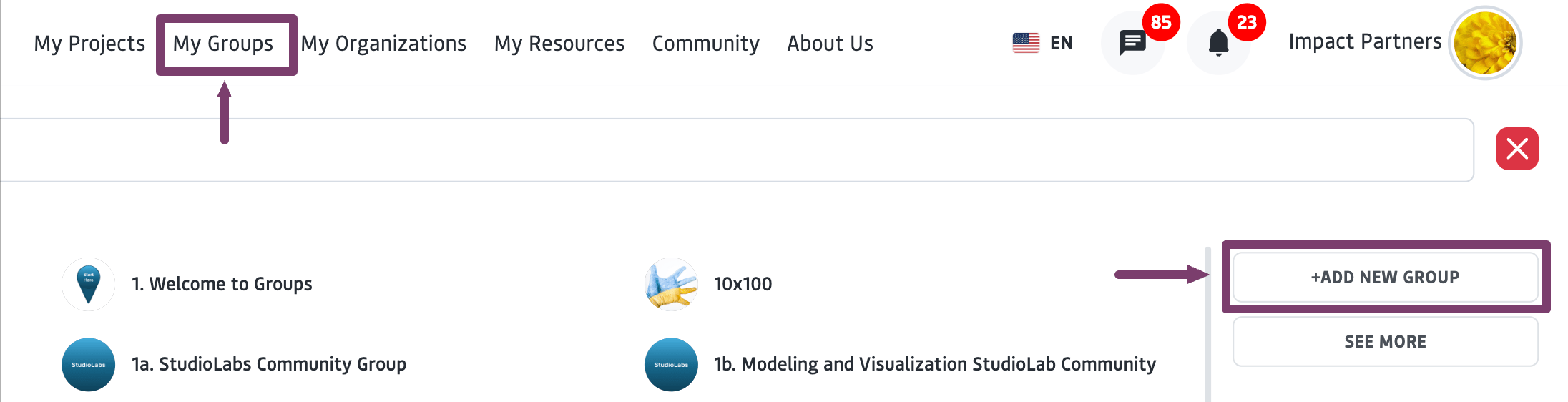Click the StudioLabs Community Group logo

click(89, 365)
